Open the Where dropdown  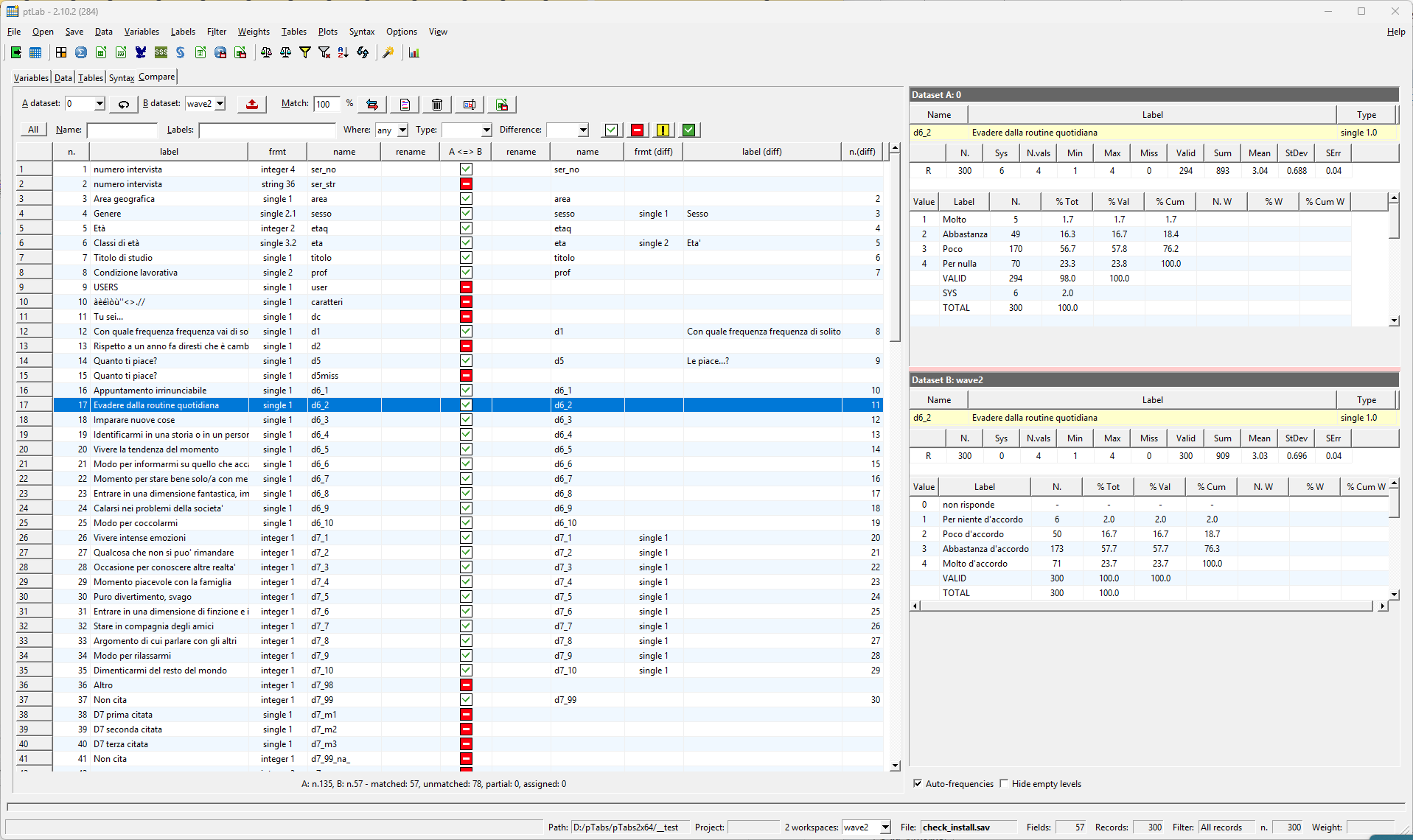tap(402, 130)
